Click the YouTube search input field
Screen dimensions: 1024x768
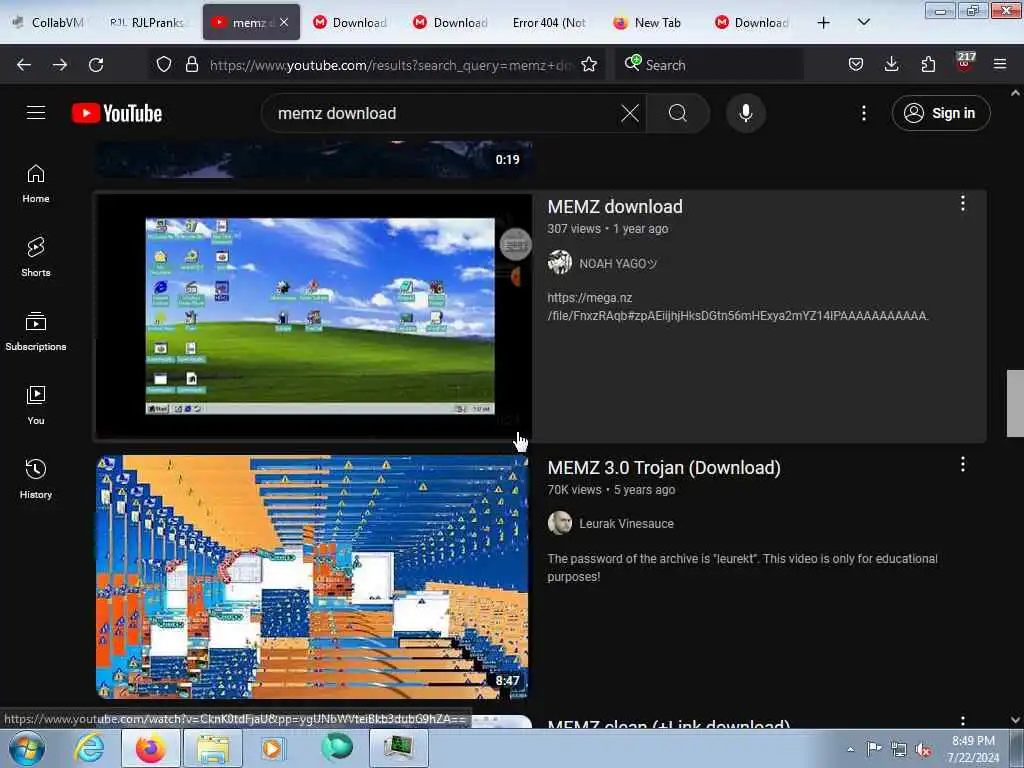tap(444, 113)
